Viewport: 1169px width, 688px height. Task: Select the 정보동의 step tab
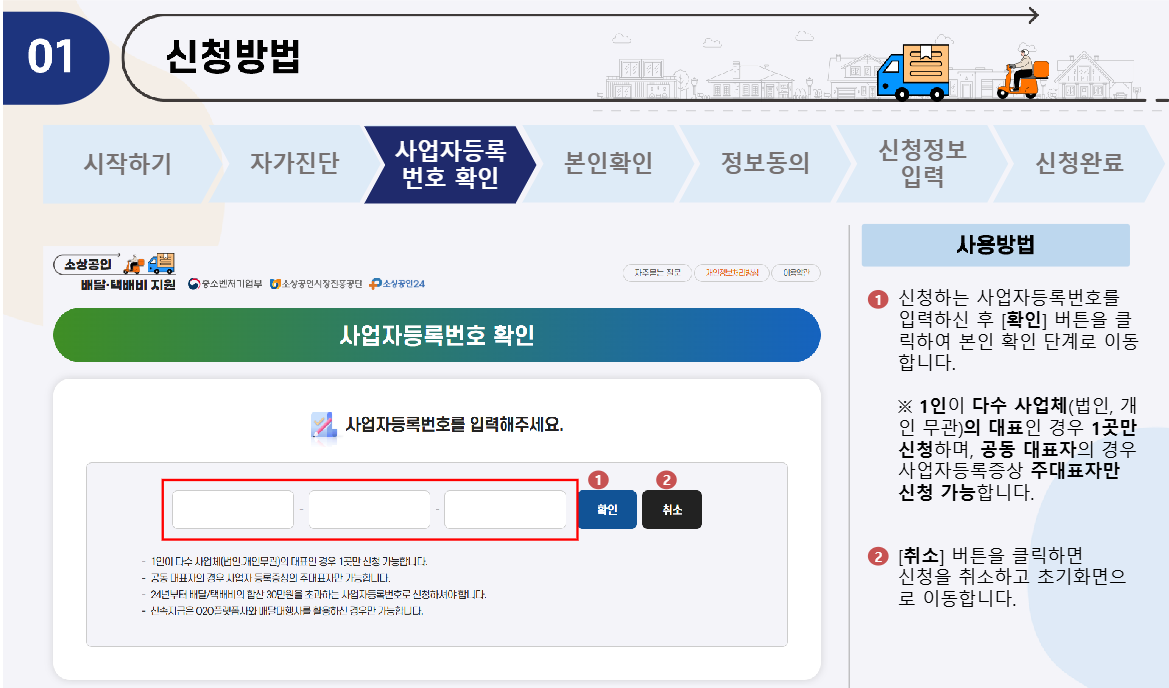click(766, 164)
